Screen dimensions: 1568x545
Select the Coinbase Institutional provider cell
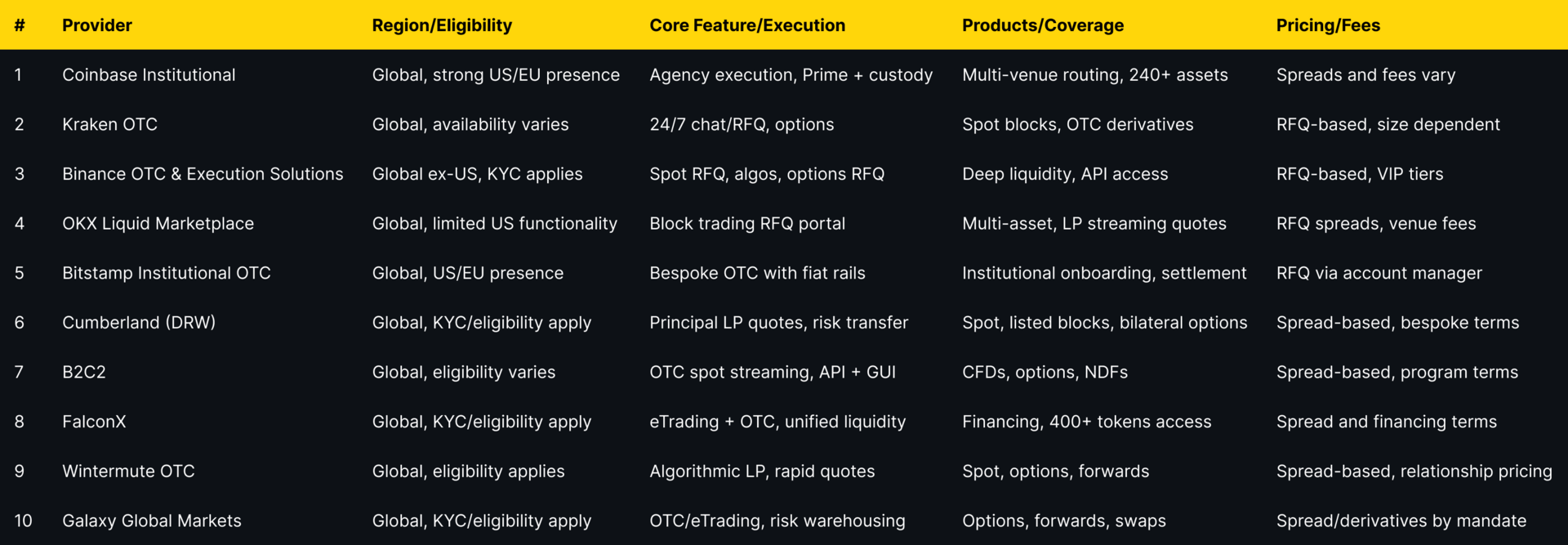tap(149, 75)
